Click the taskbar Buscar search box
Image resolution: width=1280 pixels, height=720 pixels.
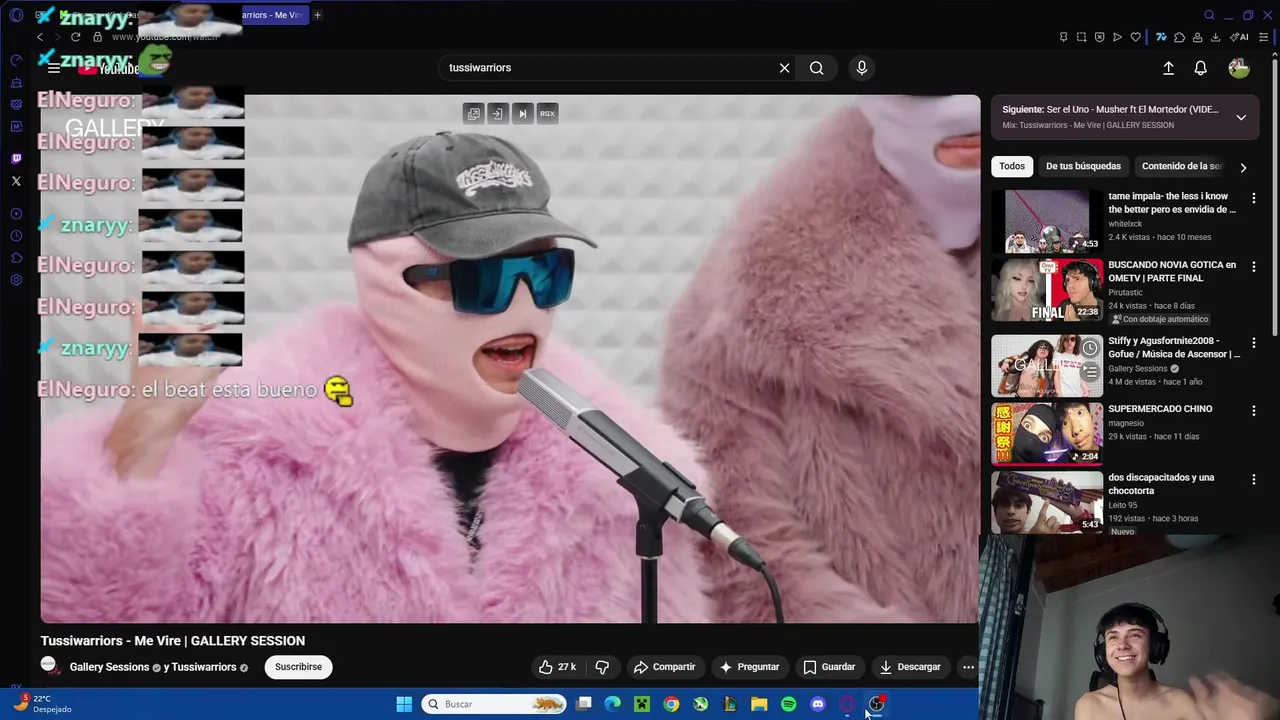pos(494,704)
